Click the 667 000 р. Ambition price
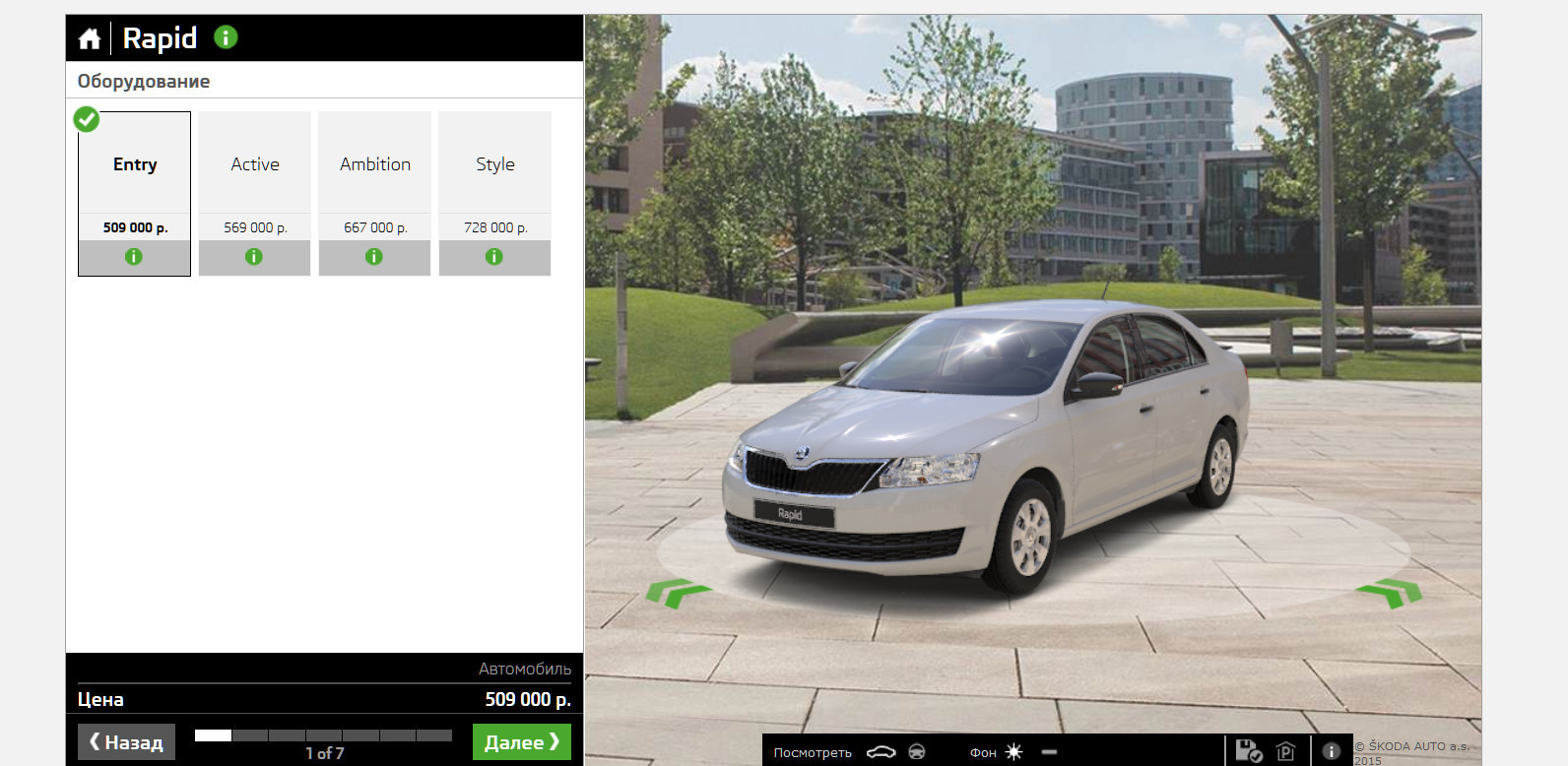 (x=375, y=227)
